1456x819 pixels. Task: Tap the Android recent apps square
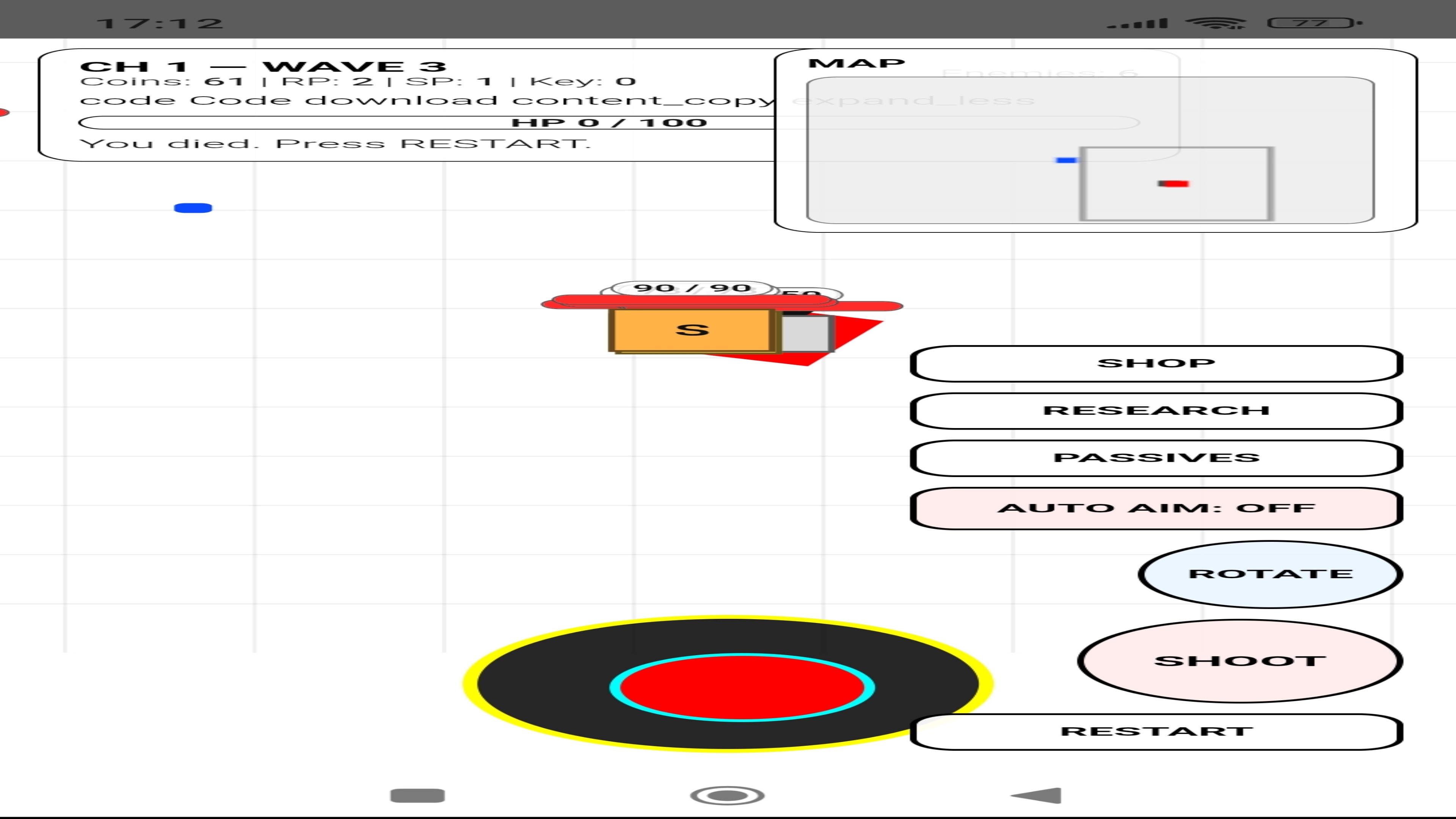pyautogui.click(x=417, y=795)
